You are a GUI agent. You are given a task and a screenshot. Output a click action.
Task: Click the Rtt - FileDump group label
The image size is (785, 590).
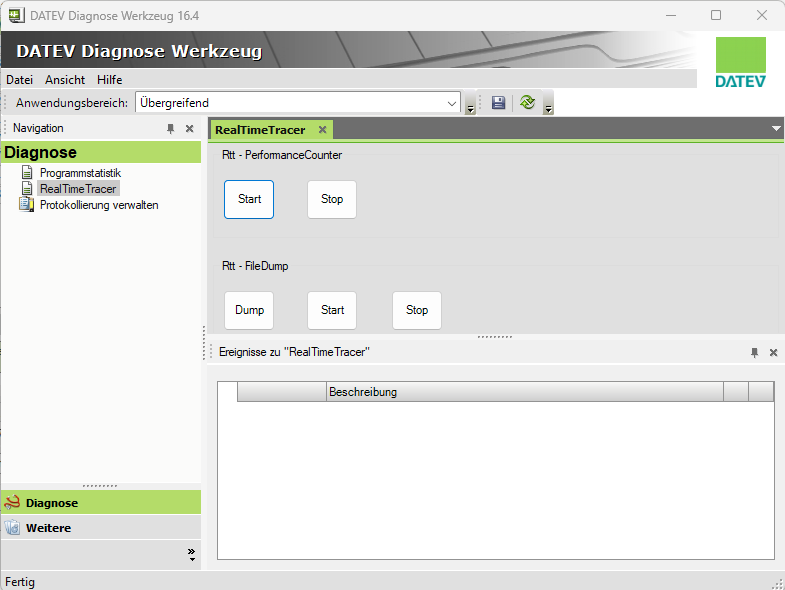point(255,266)
